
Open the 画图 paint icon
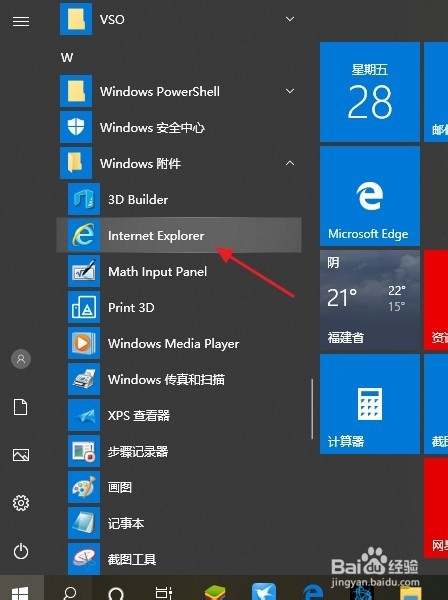coord(84,487)
